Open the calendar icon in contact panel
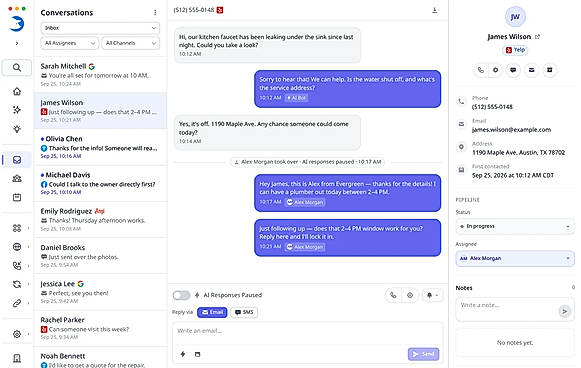 [550, 70]
